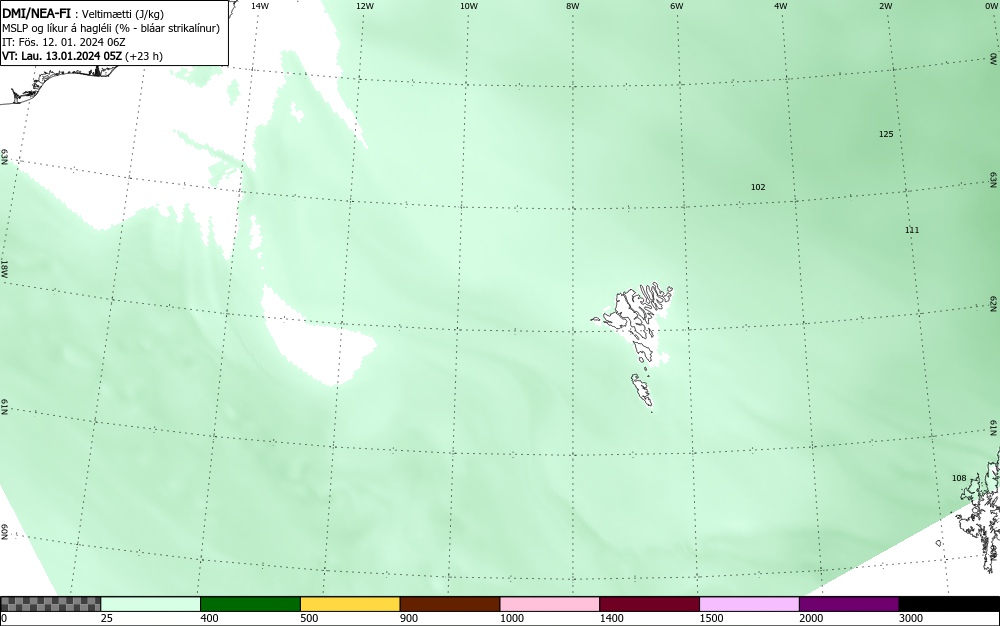Image resolution: width=1000 pixels, height=626 pixels.
Task: Click the "900" legend scale label
Action: pyautogui.click(x=409, y=618)
